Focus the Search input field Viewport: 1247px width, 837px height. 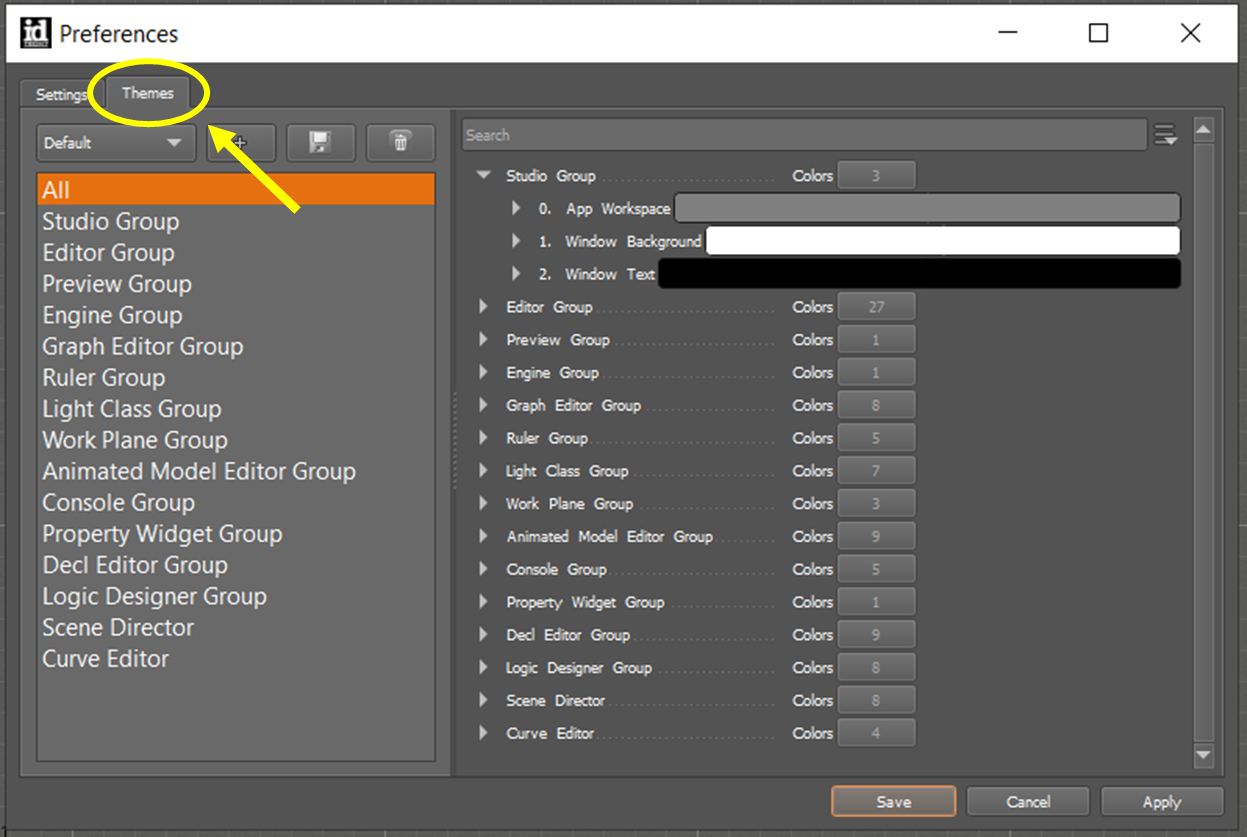click(804, 135)
